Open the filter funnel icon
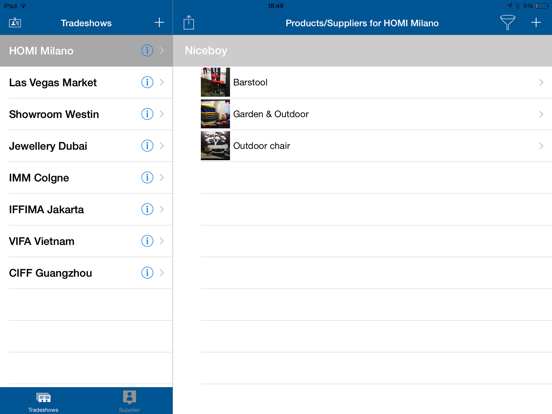This screenshot has width=552, height=414. (507, 23)
